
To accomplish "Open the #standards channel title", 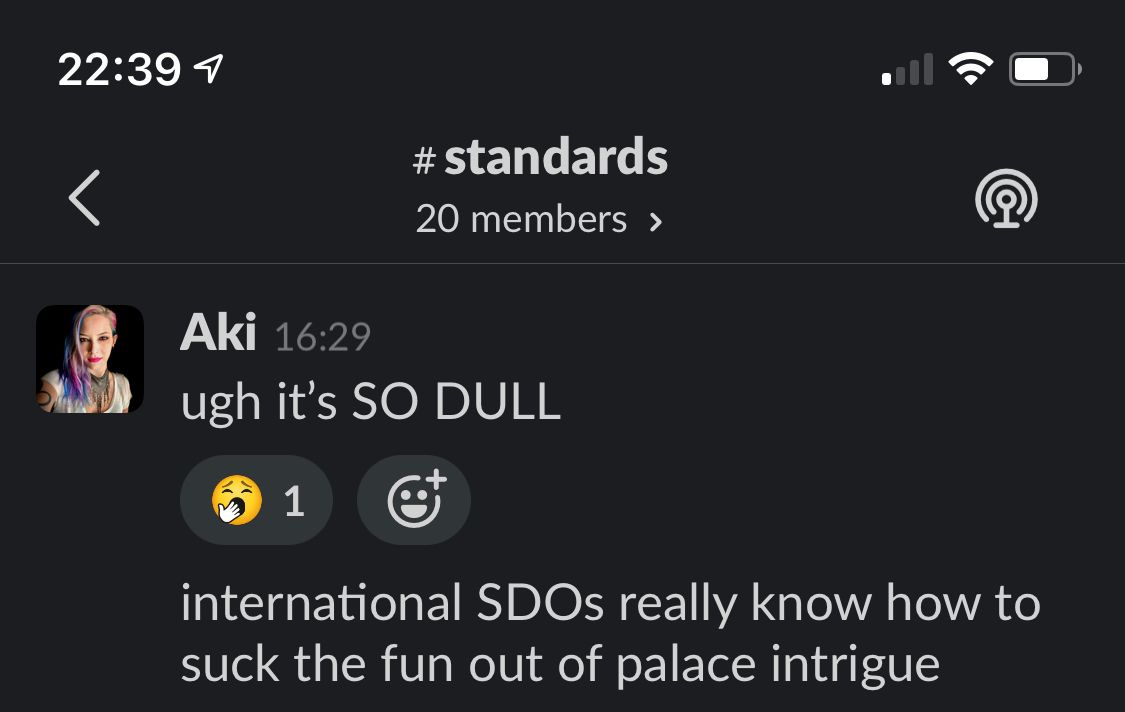I will tap(540, 157).
